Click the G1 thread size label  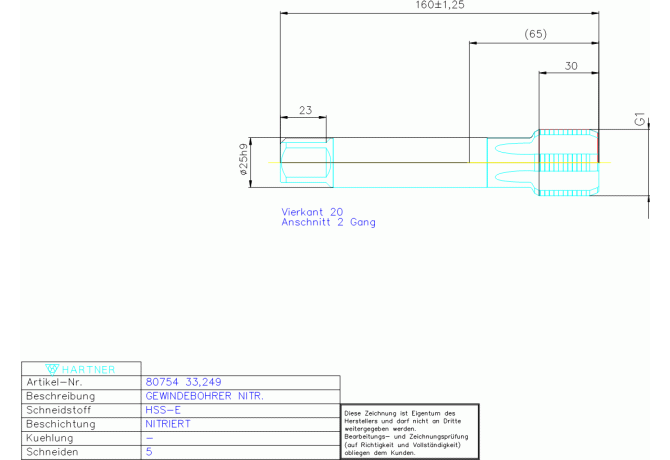pyautogui.click(x=640, y=120)
